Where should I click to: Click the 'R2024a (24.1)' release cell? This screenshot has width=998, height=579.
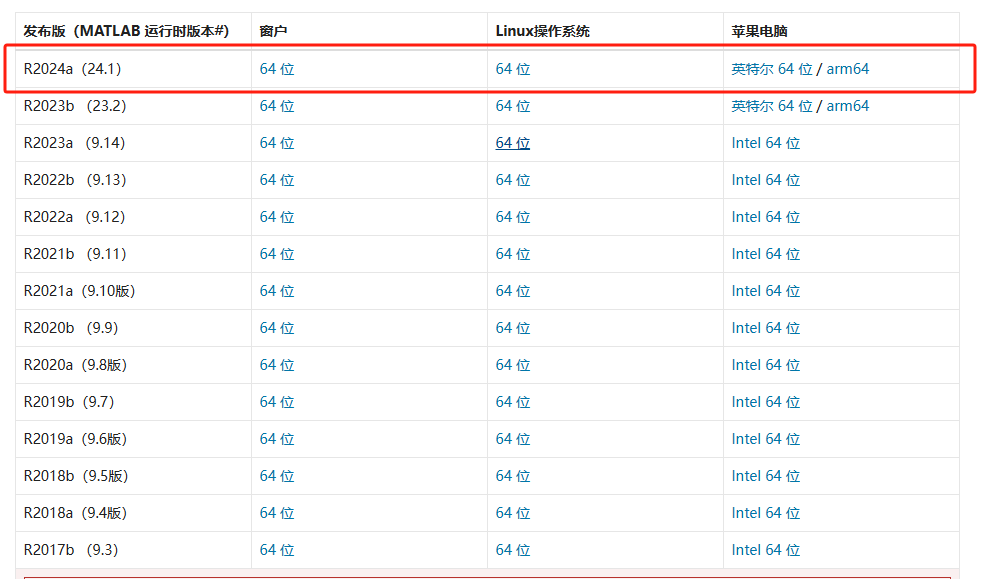(x=134, y=69)
